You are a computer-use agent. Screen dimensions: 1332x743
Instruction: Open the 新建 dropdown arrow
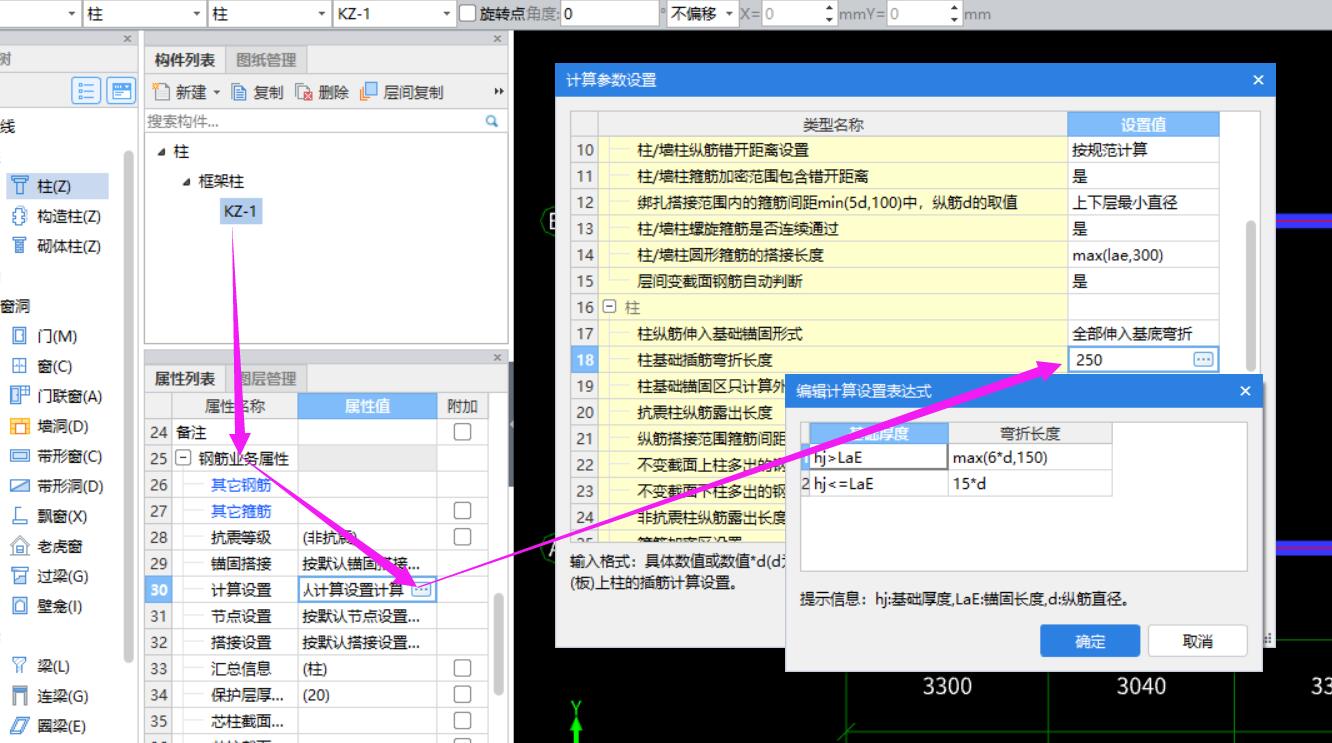(x=215, y=92)
